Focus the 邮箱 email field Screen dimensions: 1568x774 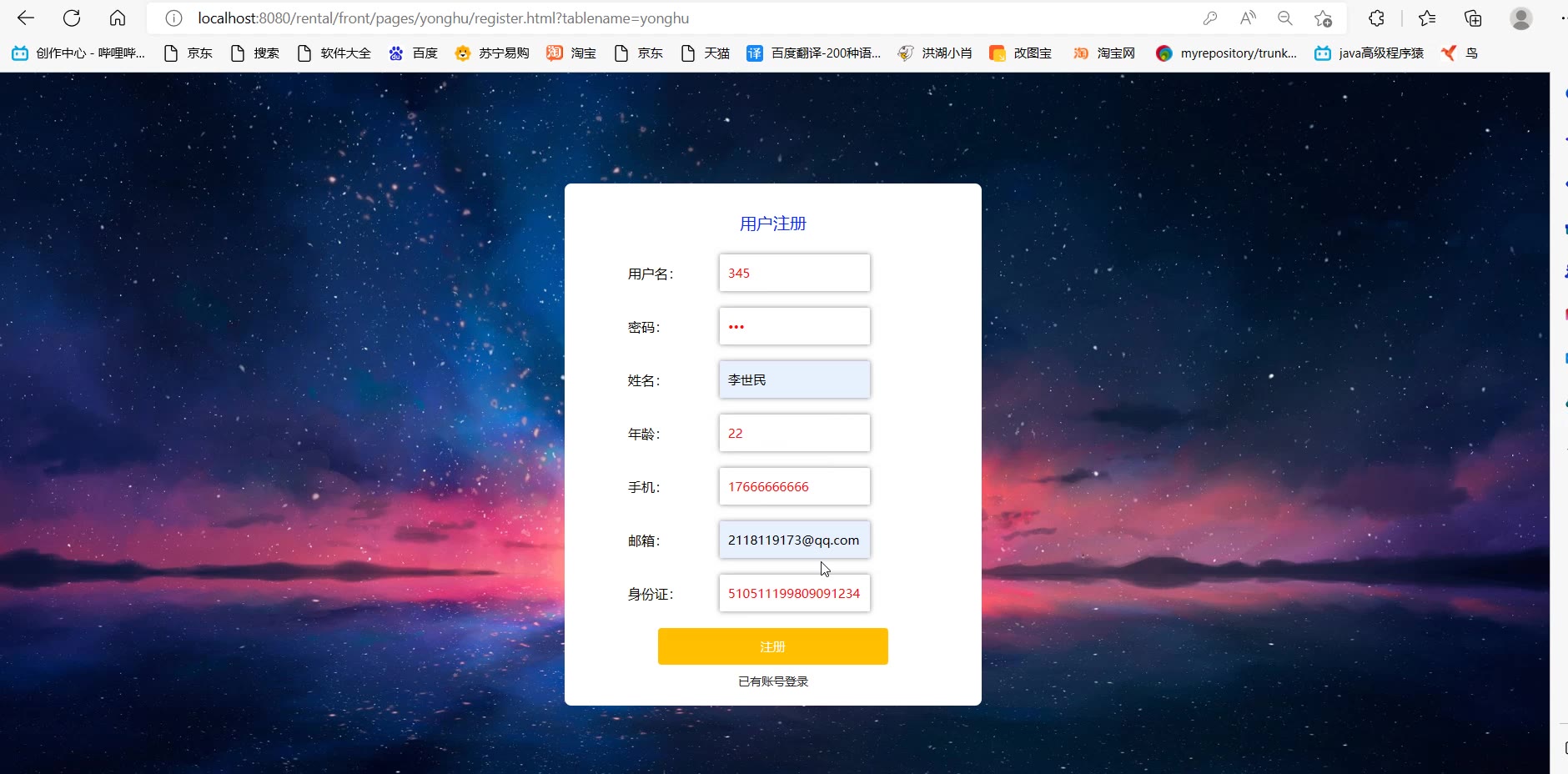pyautogui.click(x=795, y=540)
